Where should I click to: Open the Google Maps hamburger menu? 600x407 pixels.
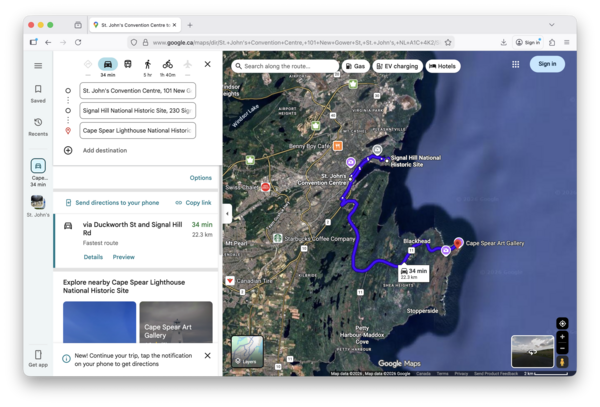pyautogui.click(x=38, y=66)
